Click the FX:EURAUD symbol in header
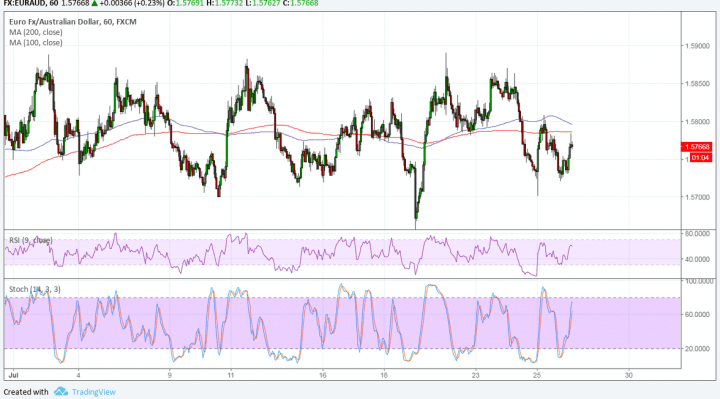 tap(22, 3)
